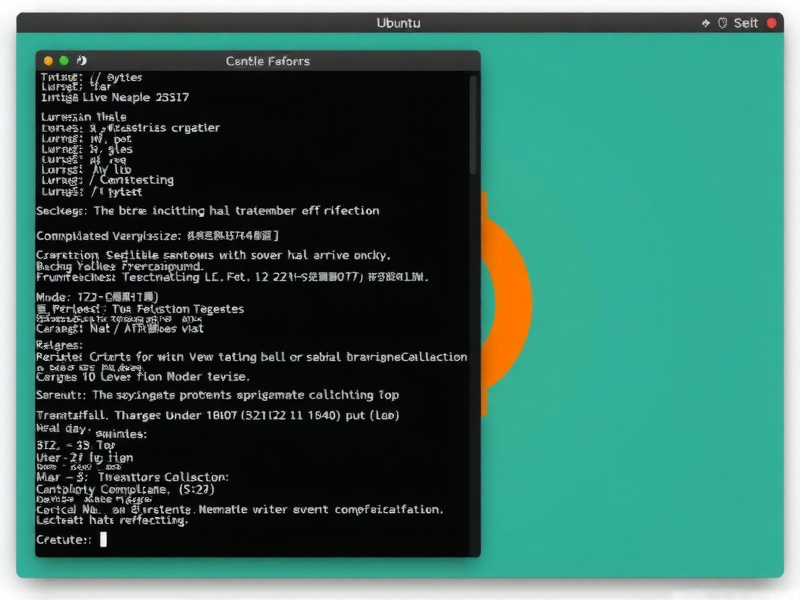This screenshot has width=800, height=600.
Task: Click the terminal's vertical scrollbar
Action: (474, 130)
